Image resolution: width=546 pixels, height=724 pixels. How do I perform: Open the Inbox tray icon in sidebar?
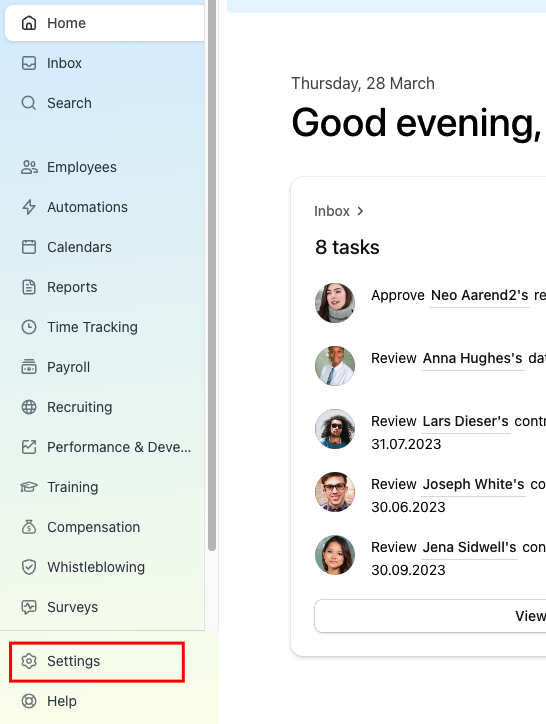(x=29, y=63)
